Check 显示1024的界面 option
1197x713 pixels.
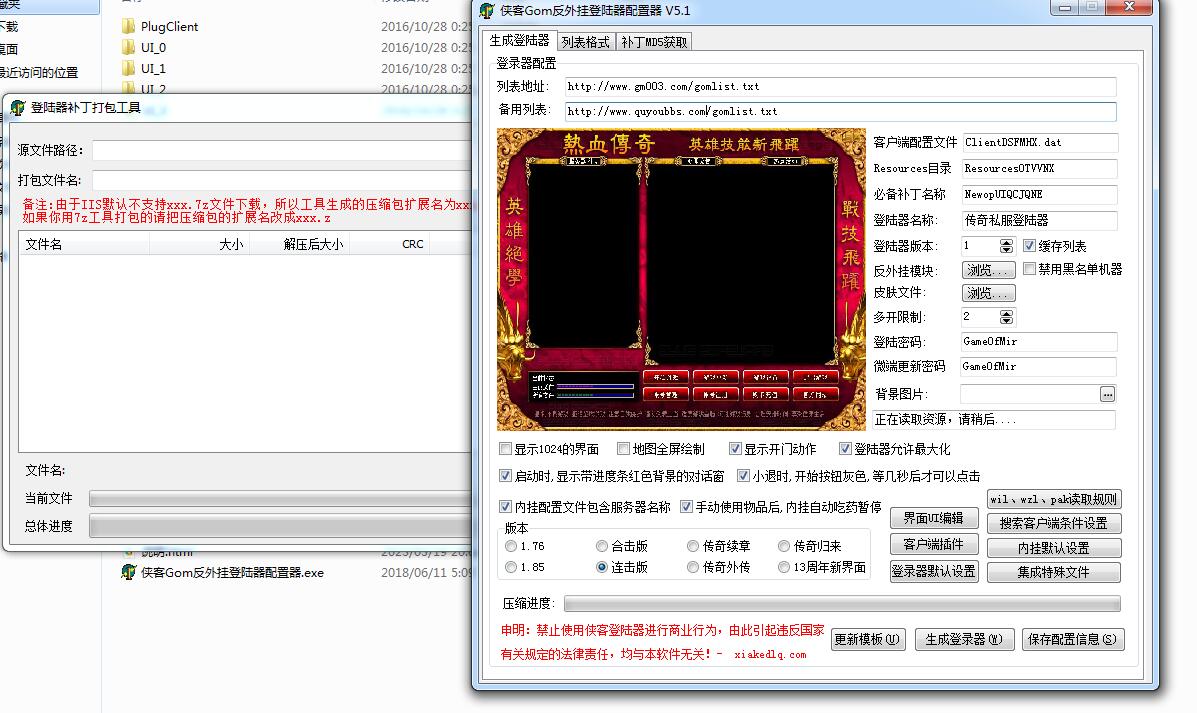[506, 449]
